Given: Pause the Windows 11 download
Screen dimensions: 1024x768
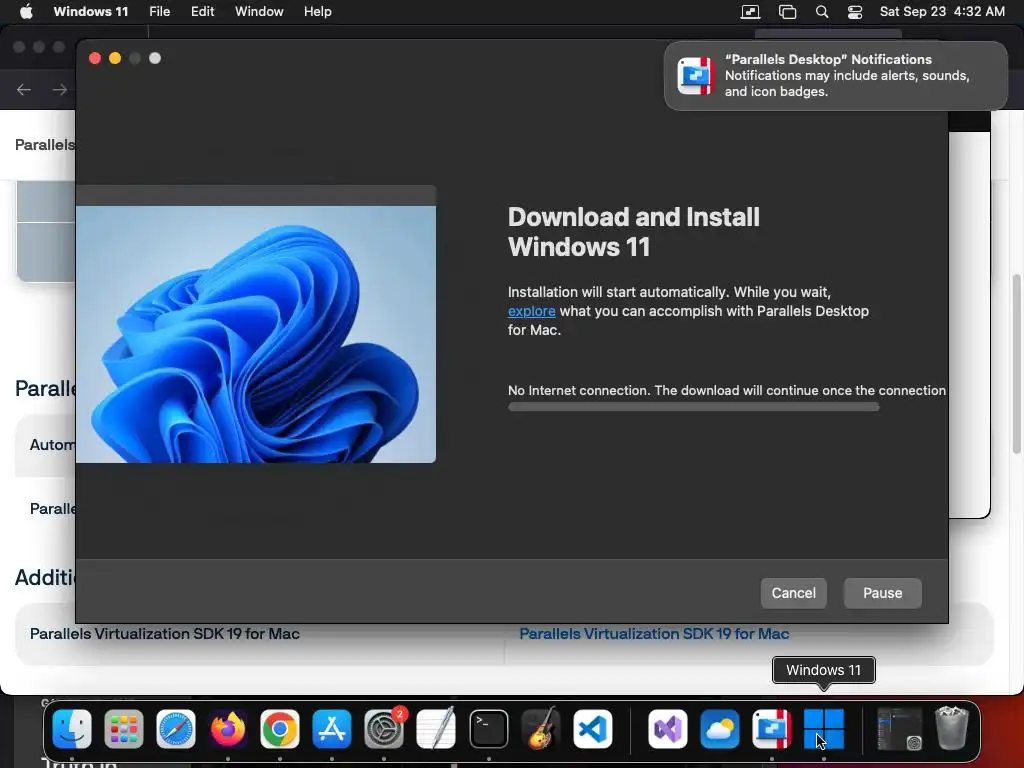Looking at the screenshot, I should 882,593.
